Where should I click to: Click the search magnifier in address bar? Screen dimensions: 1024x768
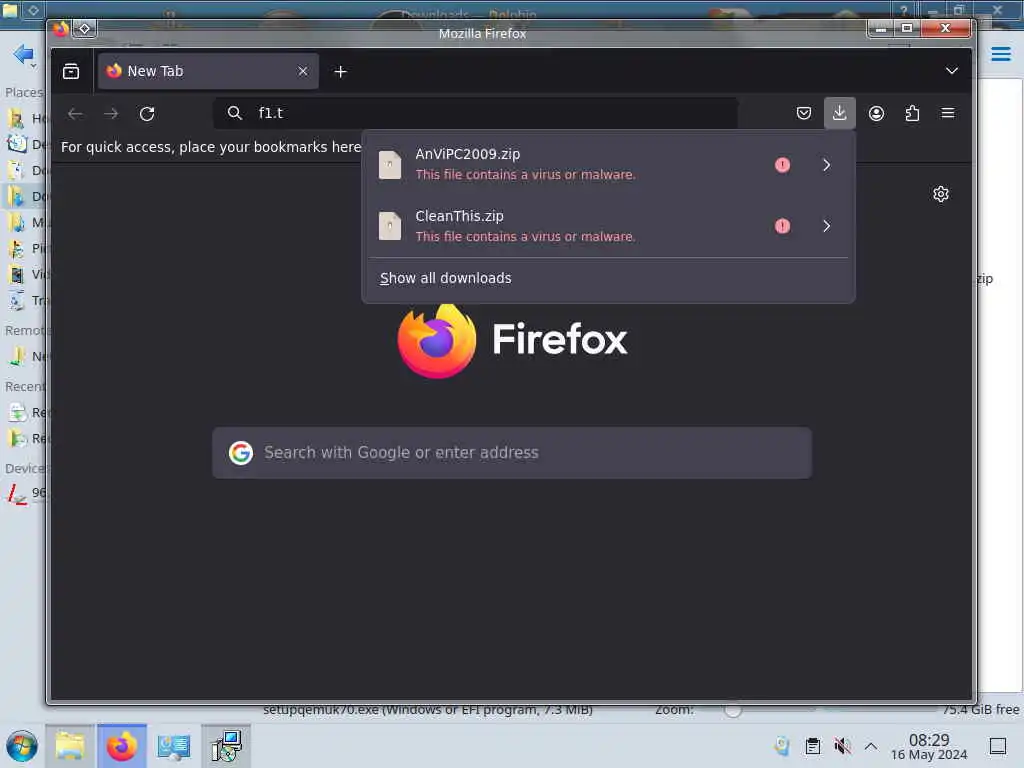(x=234, y=113)
